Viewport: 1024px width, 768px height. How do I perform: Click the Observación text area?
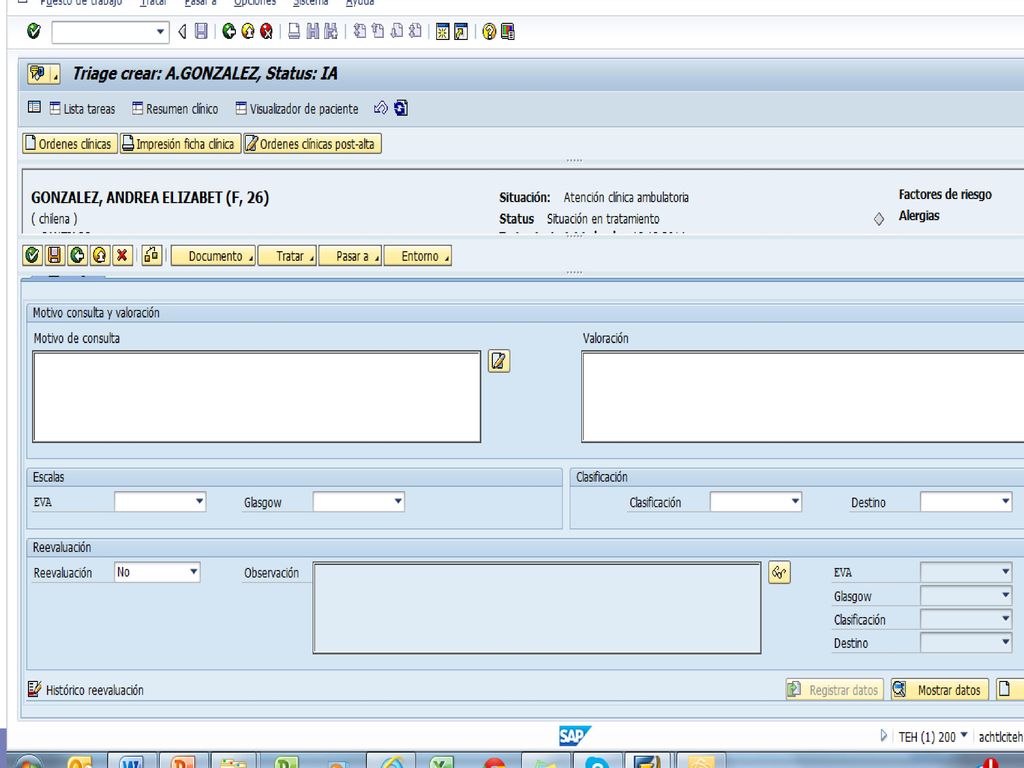[537, 607]
